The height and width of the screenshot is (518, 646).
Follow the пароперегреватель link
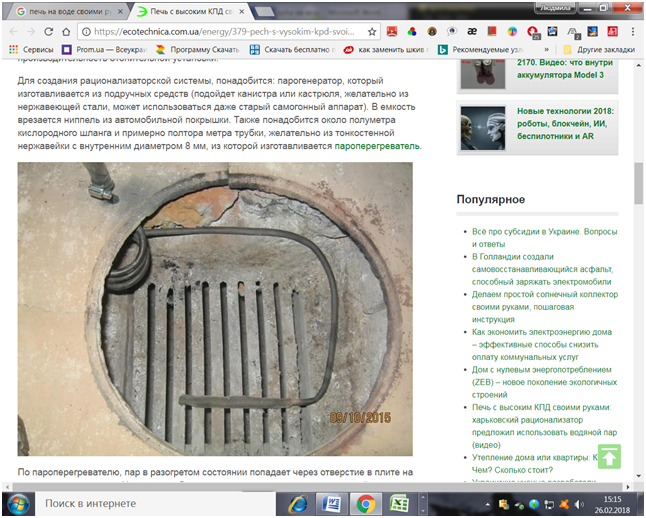pyautogui.click(x=377, y=146)
